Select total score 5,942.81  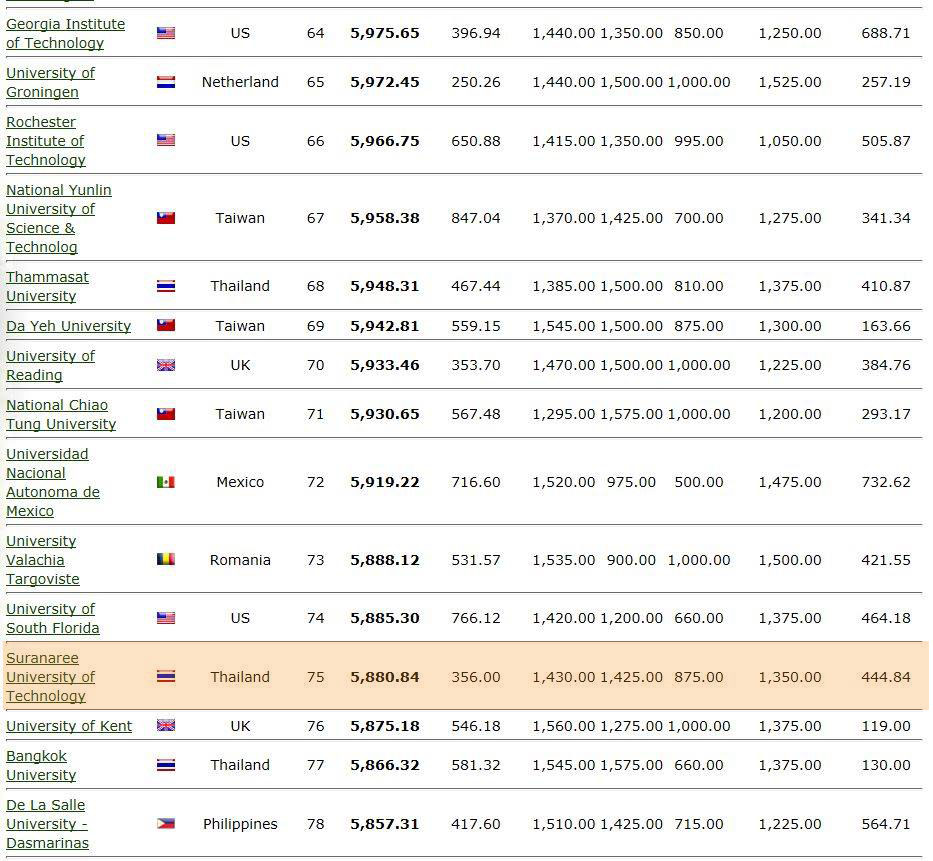(x=385, y=326)
